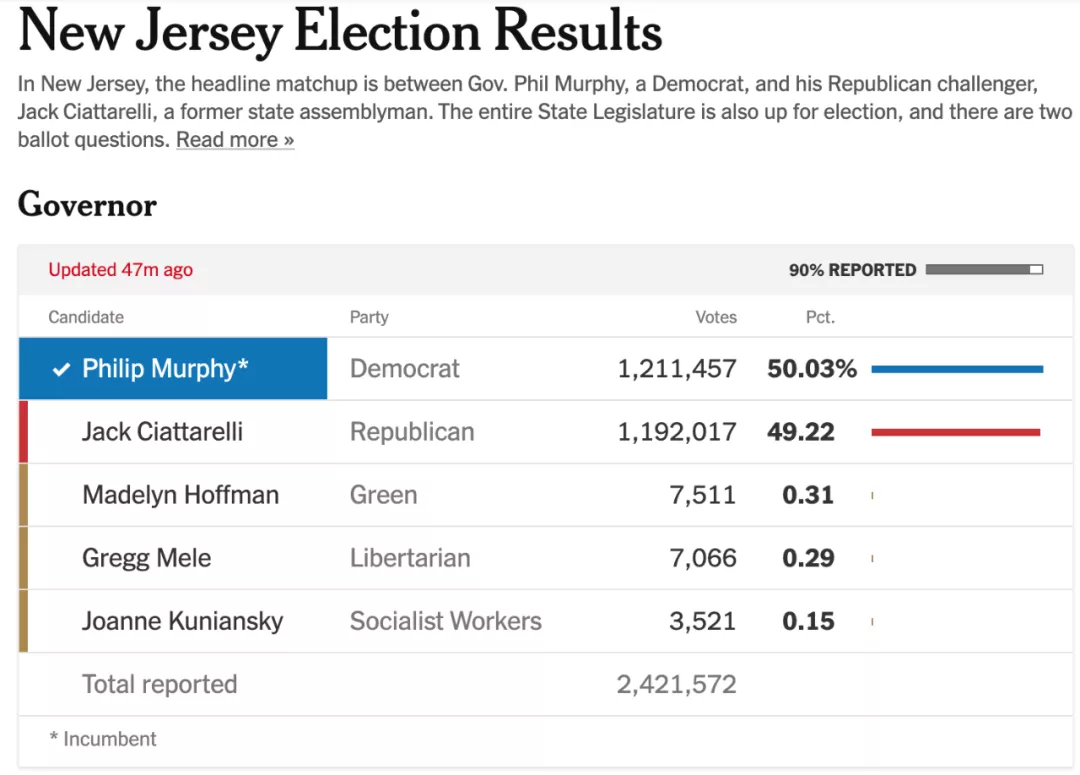The height and width of the screenshot is (775, 1080).
Task: Click Ciattarelli's red vote percentage bar
Action: [955, 432]
